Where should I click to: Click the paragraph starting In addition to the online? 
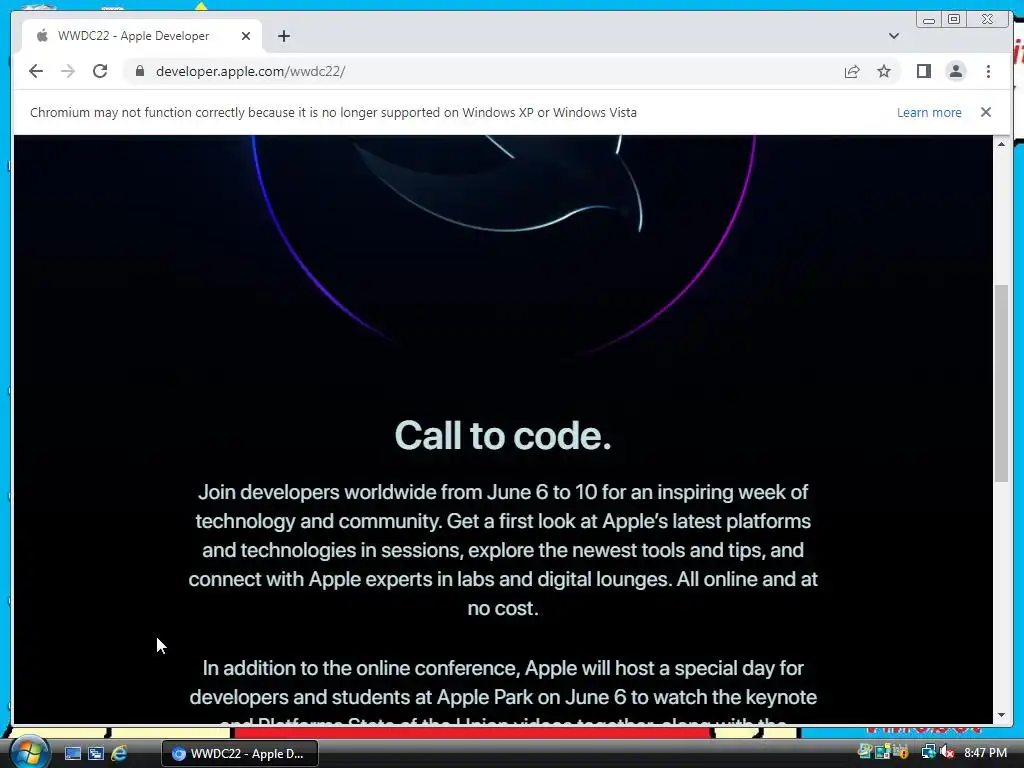503,695
